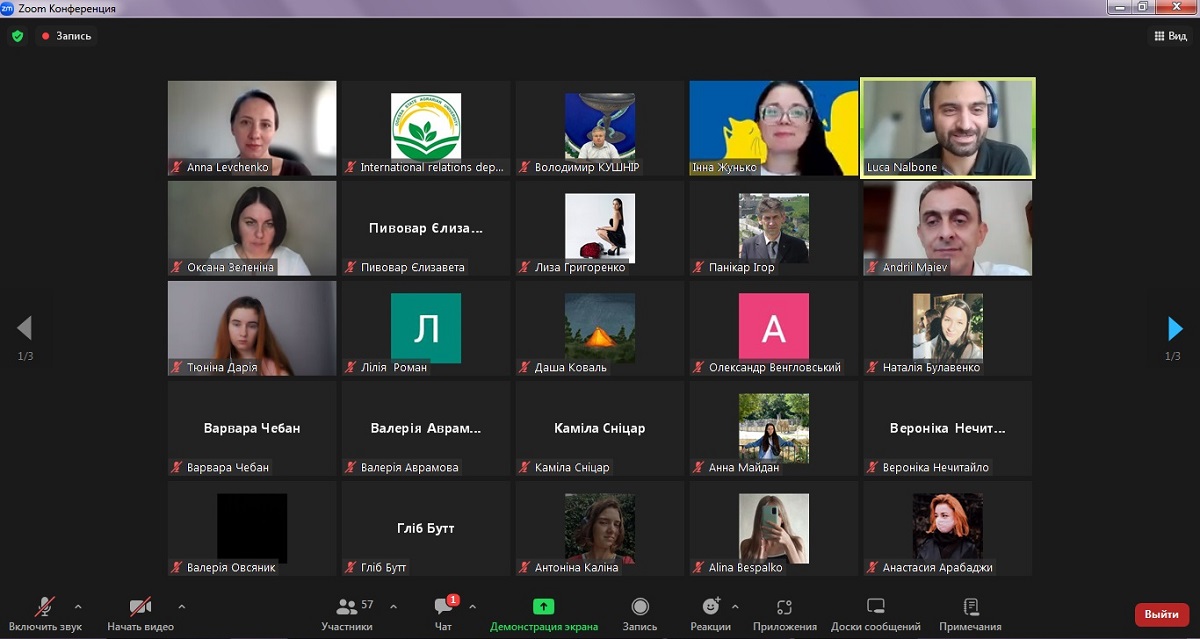
Task: Expand the Participants options chevron
Action: (x=393, y=607)
